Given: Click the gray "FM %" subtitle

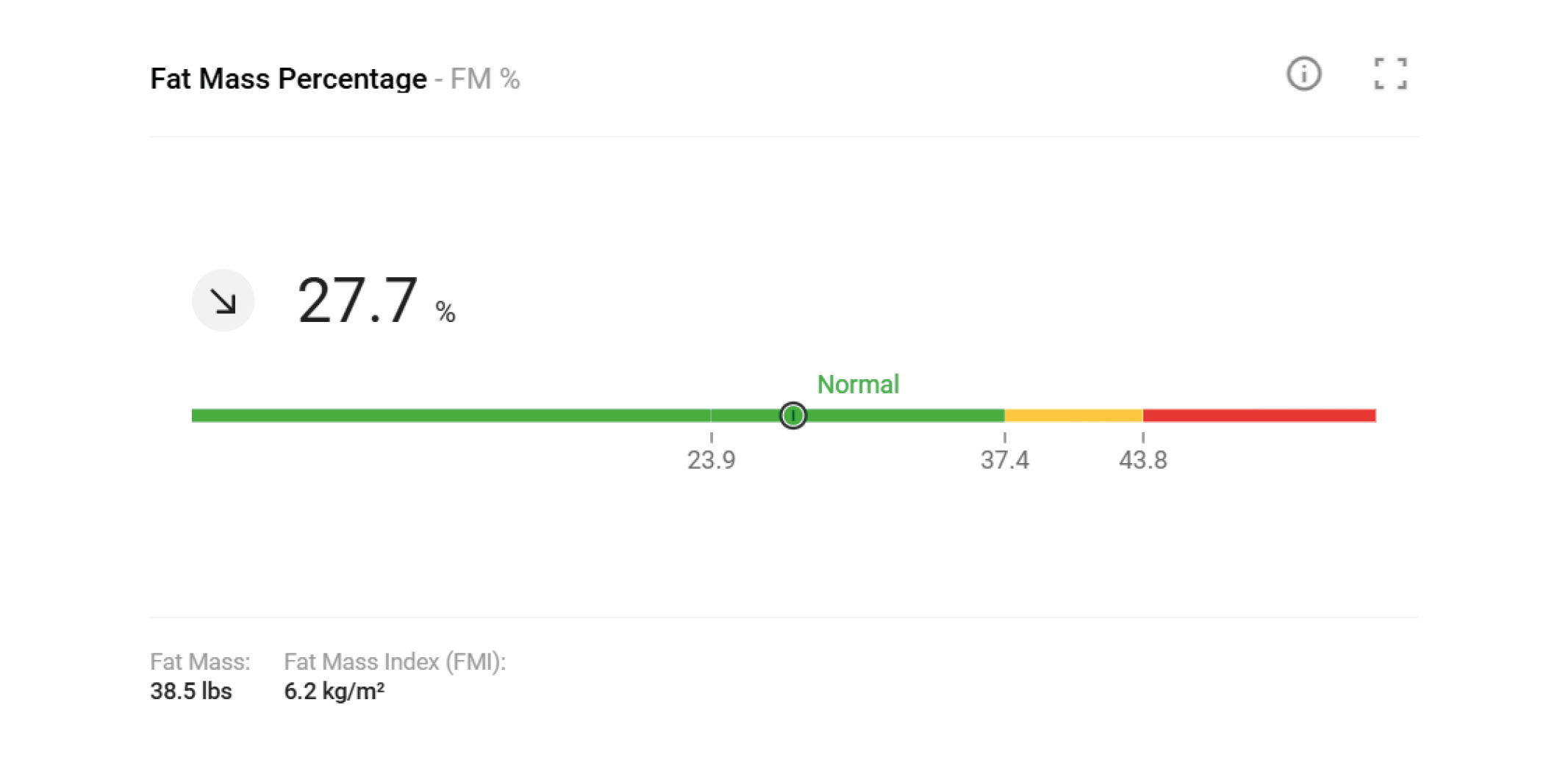Looking at the screenshot, I should pos(484,79).
